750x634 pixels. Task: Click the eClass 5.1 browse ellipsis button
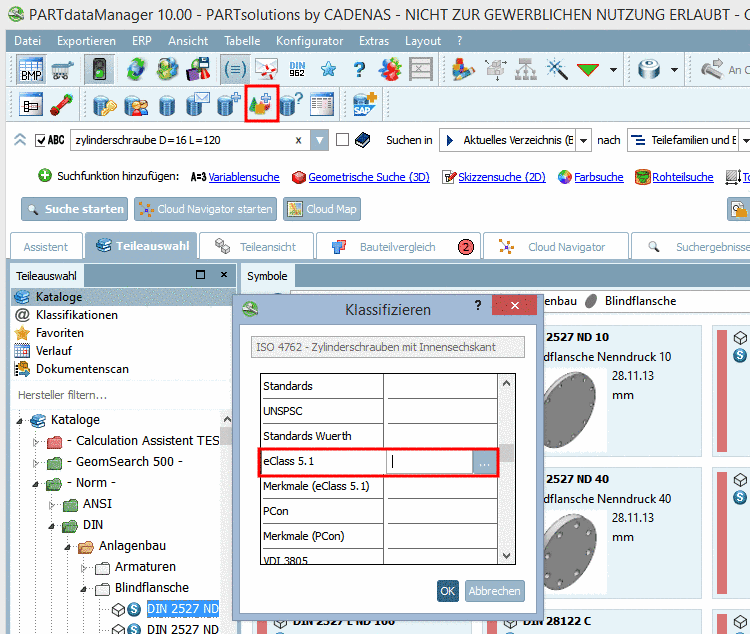484,462
